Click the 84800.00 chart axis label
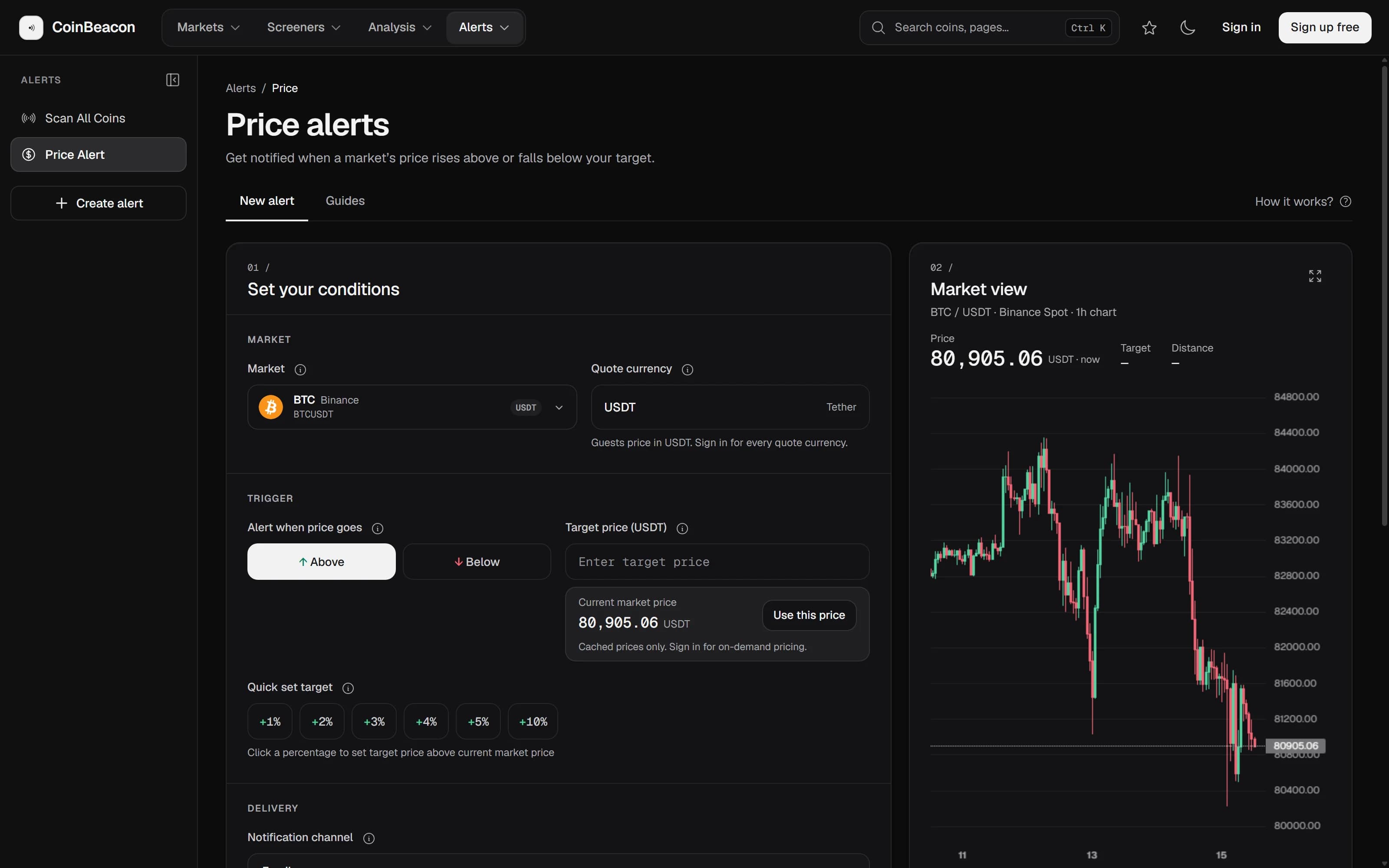The height and width of the screenshot is (868, 1389). tap(1296, 397)
